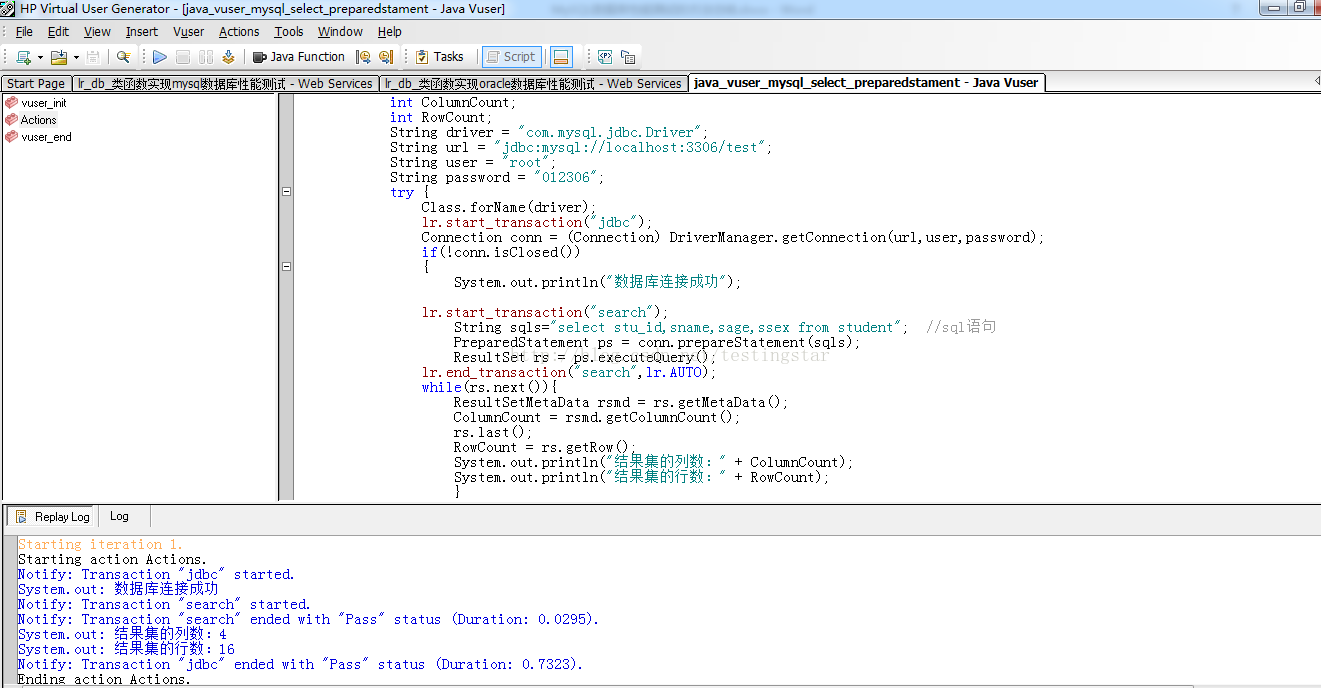Click the parameter list icon in toolbar
Screen dimensions: 1321x688
pyautogui.click(x=605, y=57)
